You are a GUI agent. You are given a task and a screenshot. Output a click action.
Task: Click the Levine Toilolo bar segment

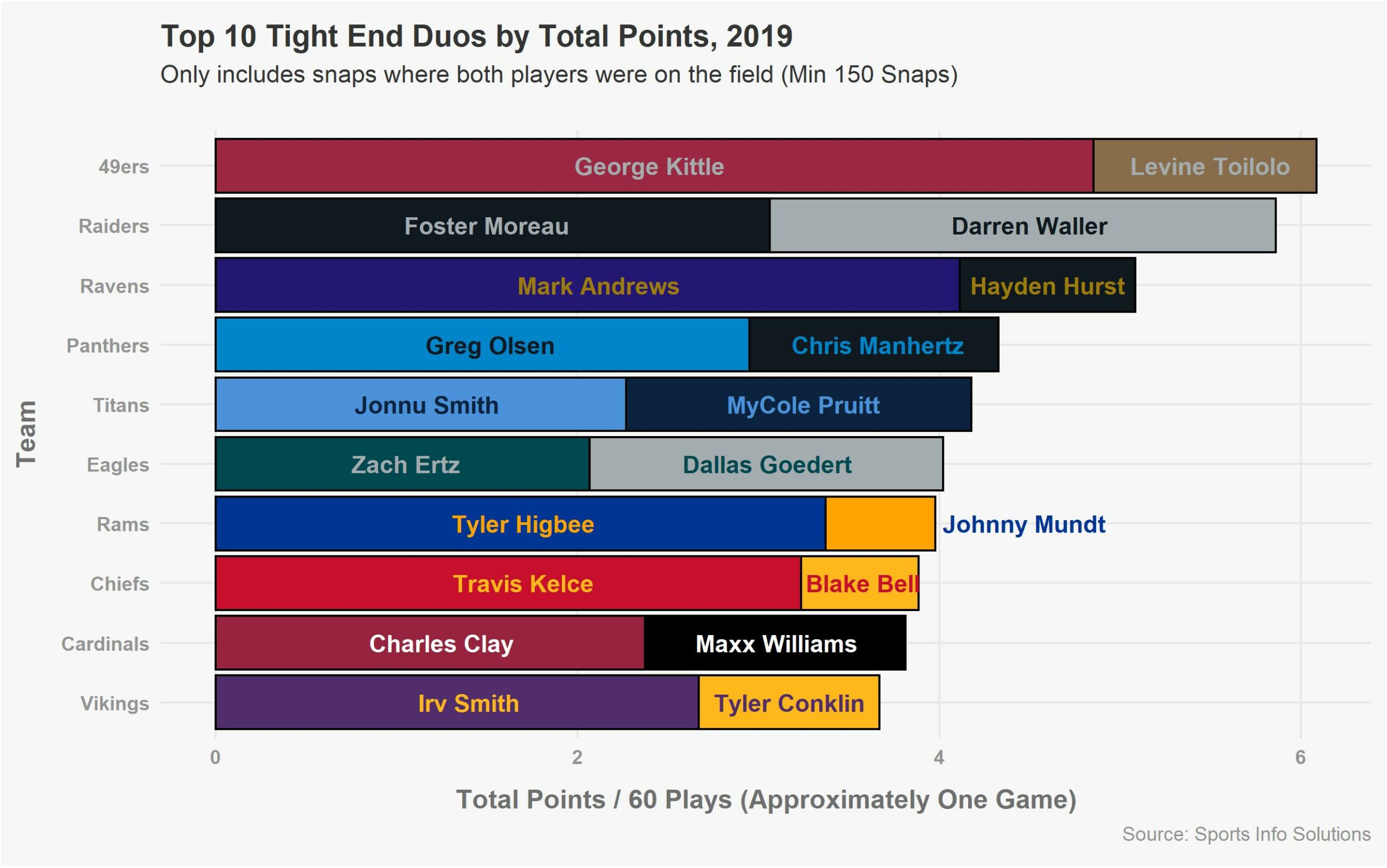point(1204,166)
